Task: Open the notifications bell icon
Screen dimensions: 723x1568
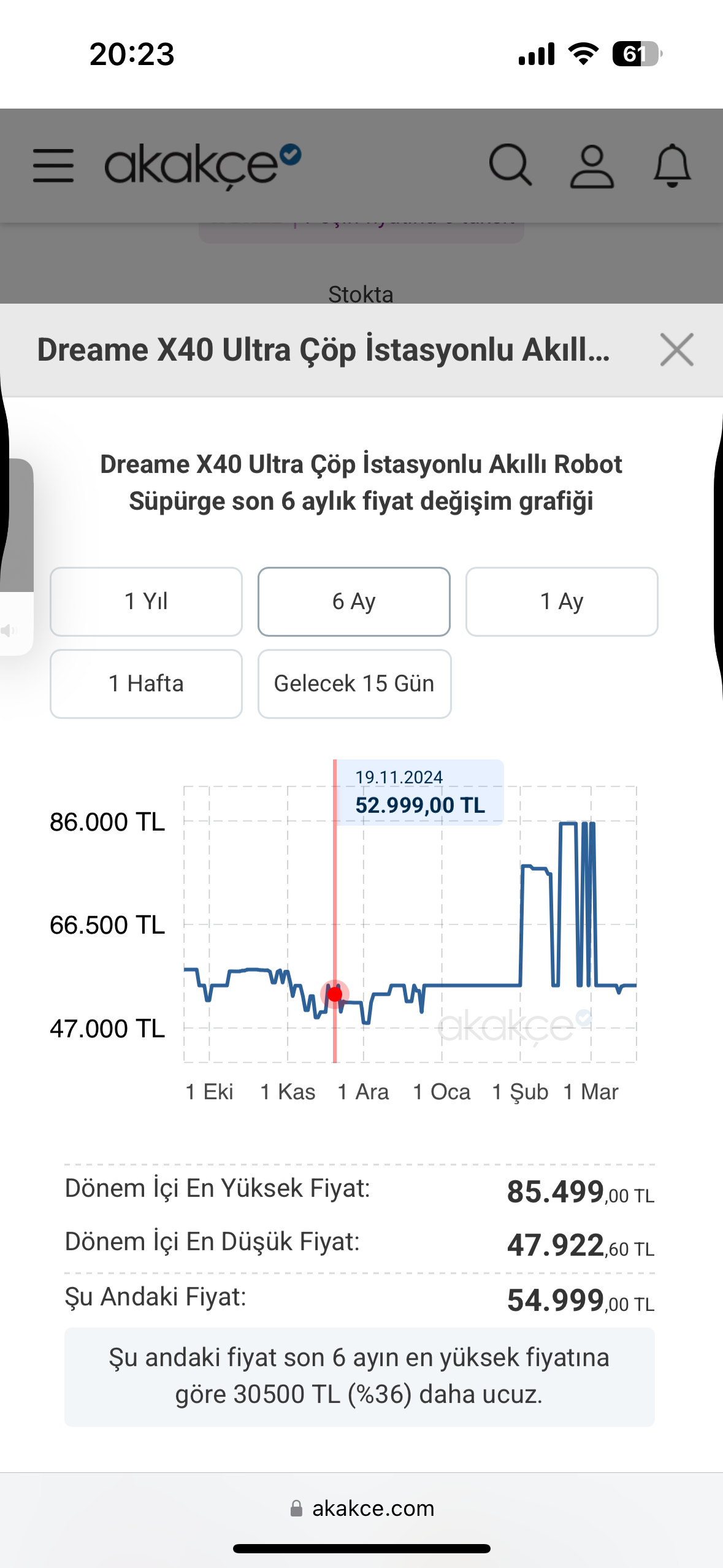Action: (x=672, y=165)
